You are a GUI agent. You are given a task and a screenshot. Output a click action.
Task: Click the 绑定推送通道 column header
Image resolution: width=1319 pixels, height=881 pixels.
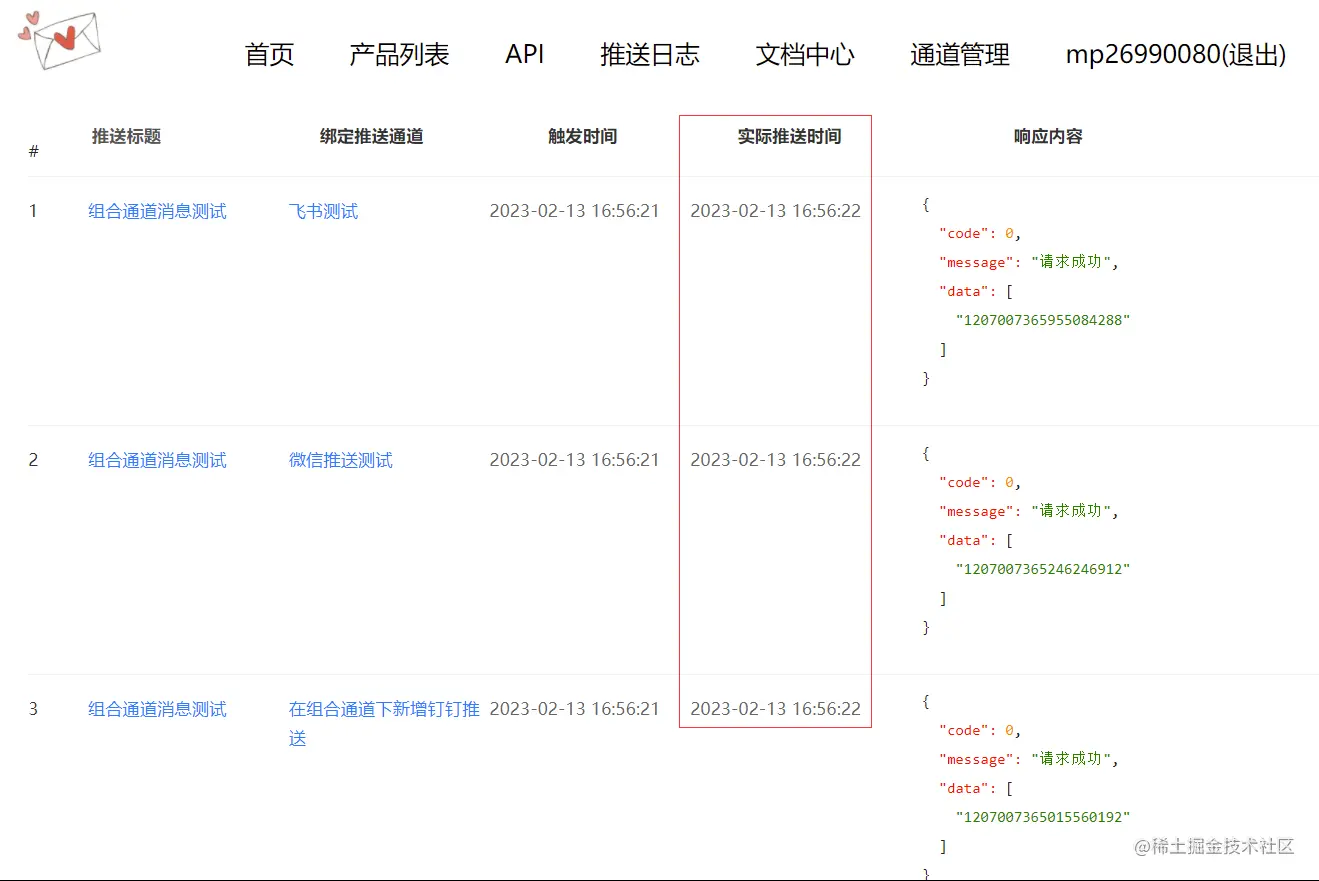coord(371,137)
